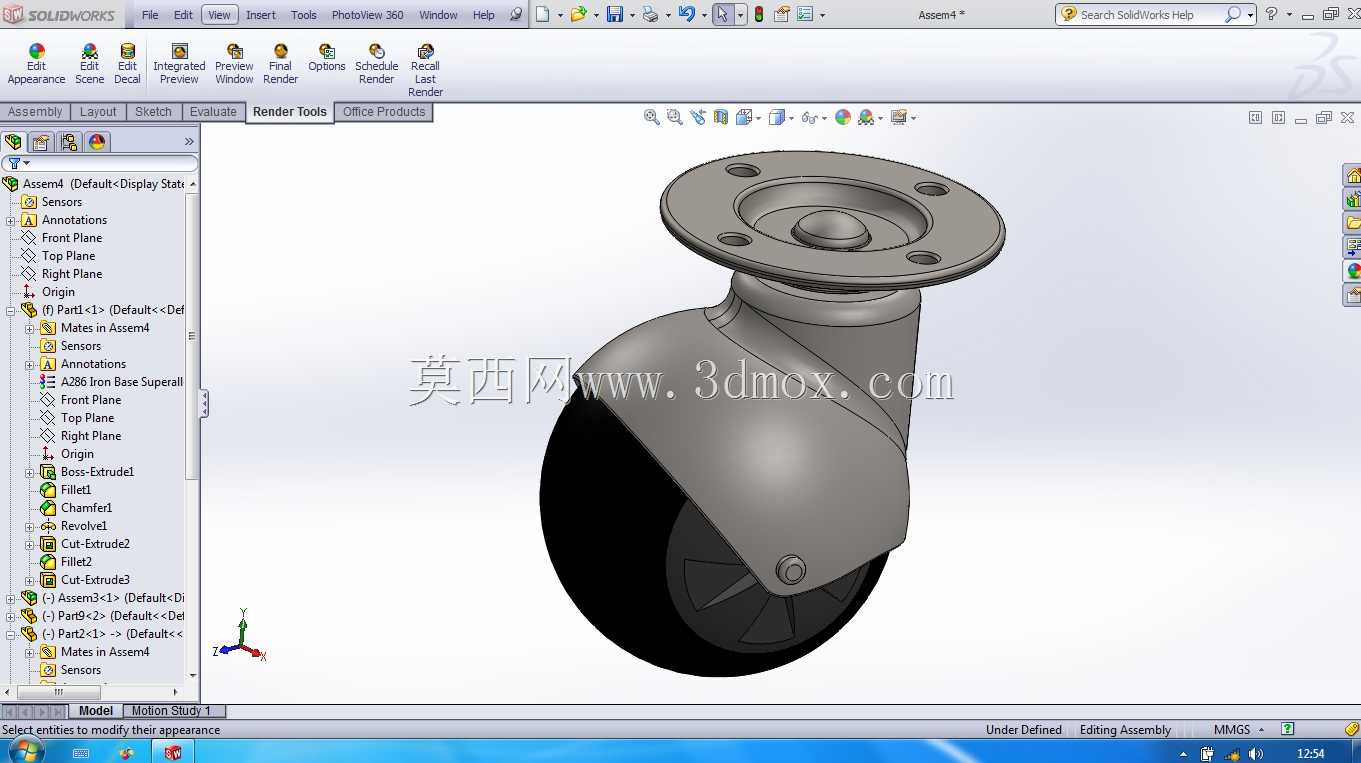This screenshot has width=1361, height=763.
Task: Click the Schedule Render tool
Action: click(x=376, y=64)
